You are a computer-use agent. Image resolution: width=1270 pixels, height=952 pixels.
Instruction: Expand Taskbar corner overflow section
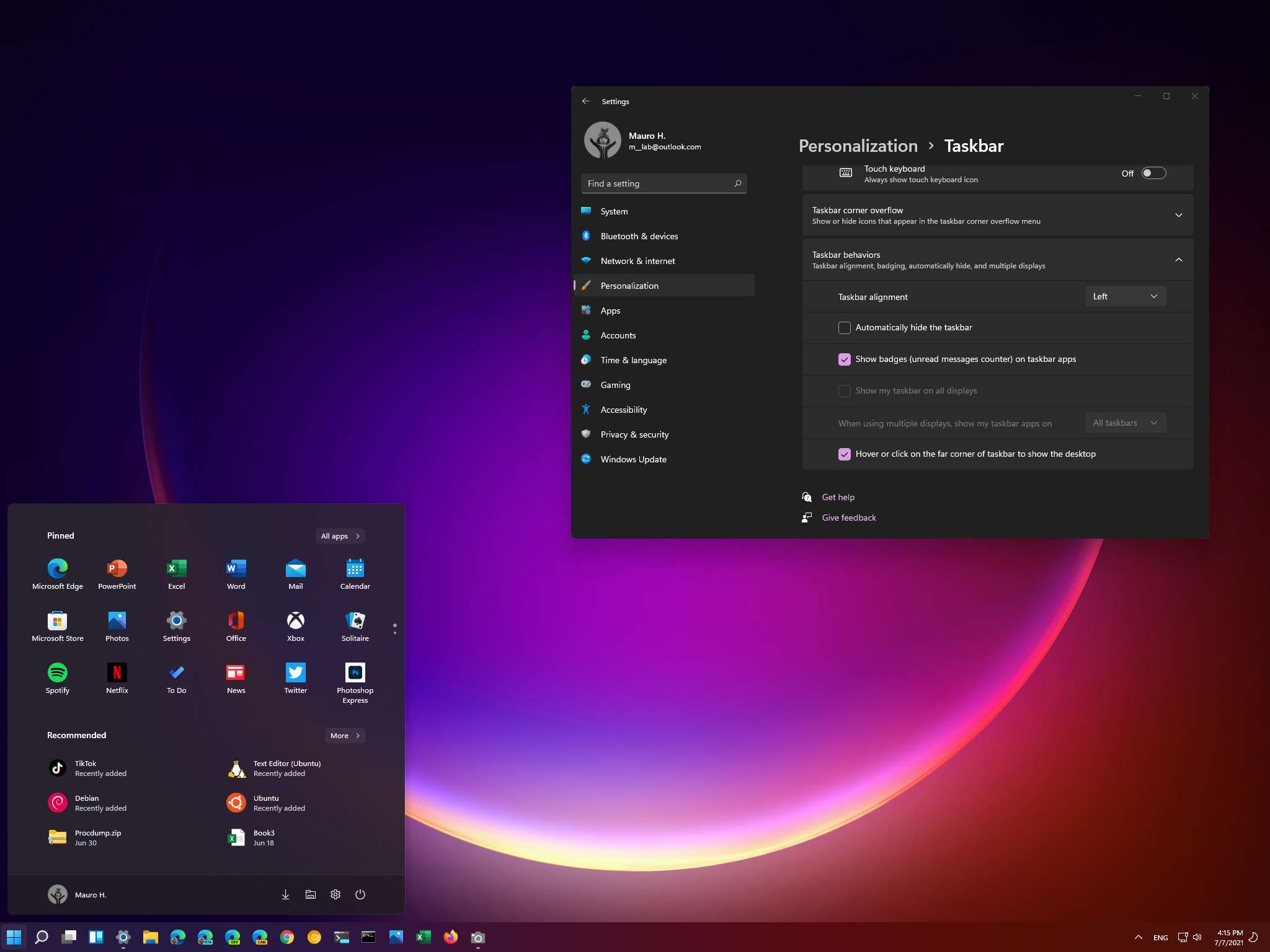click(1178, 215)
